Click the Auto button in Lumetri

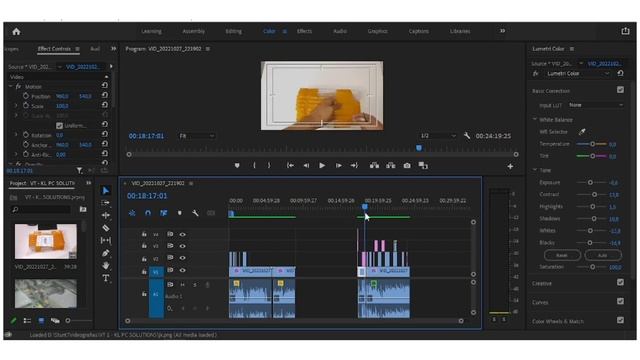click(603, 255)
